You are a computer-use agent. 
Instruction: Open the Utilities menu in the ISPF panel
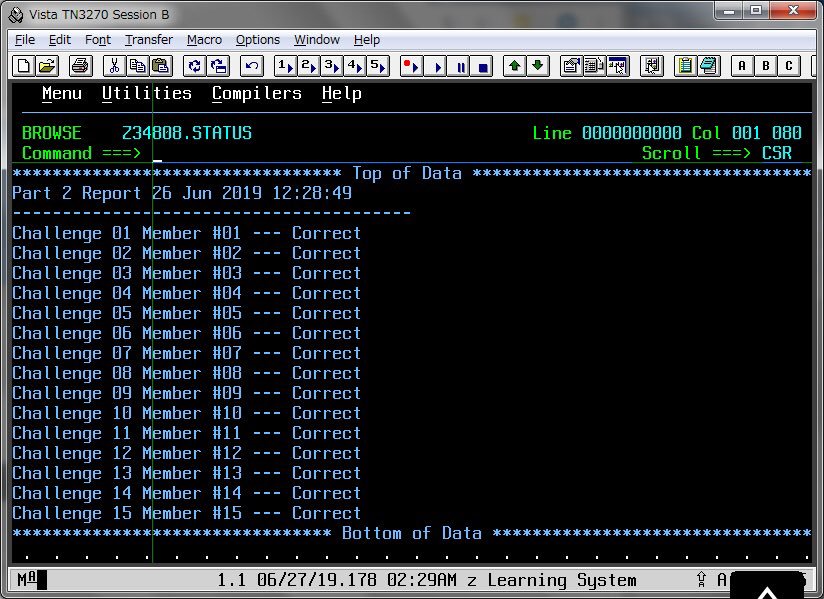pos(146,93)
